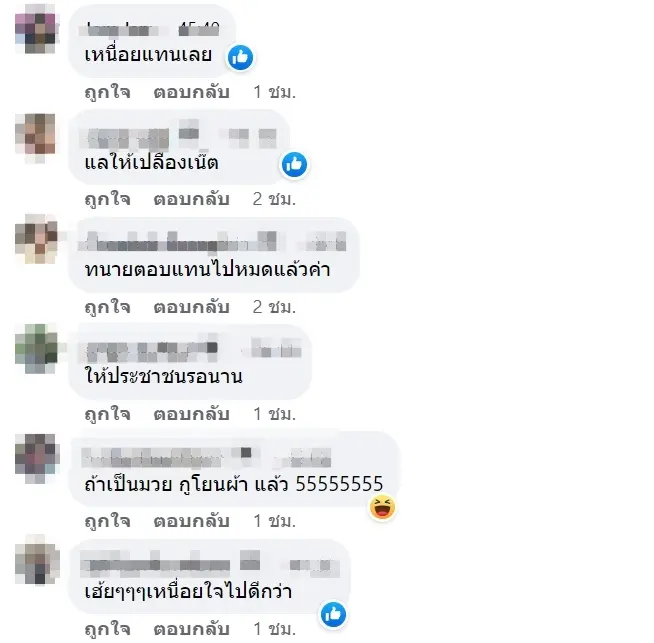Click the like reaction icon on 'เหนื่อยแทนเลย' comment
This screenshot has height=643, width=654.
(240, 57)
